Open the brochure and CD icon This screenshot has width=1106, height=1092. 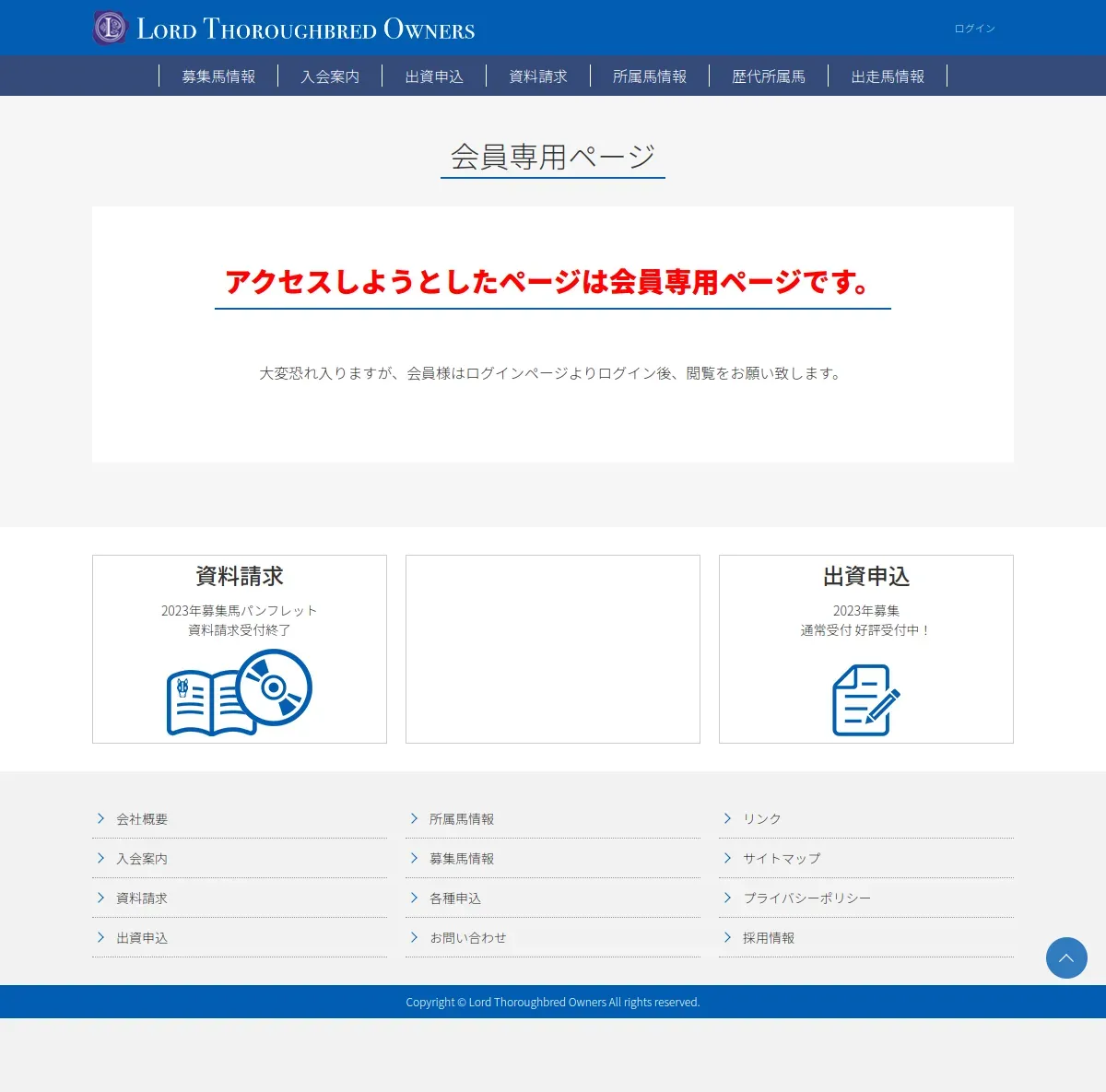pos(240,693)
